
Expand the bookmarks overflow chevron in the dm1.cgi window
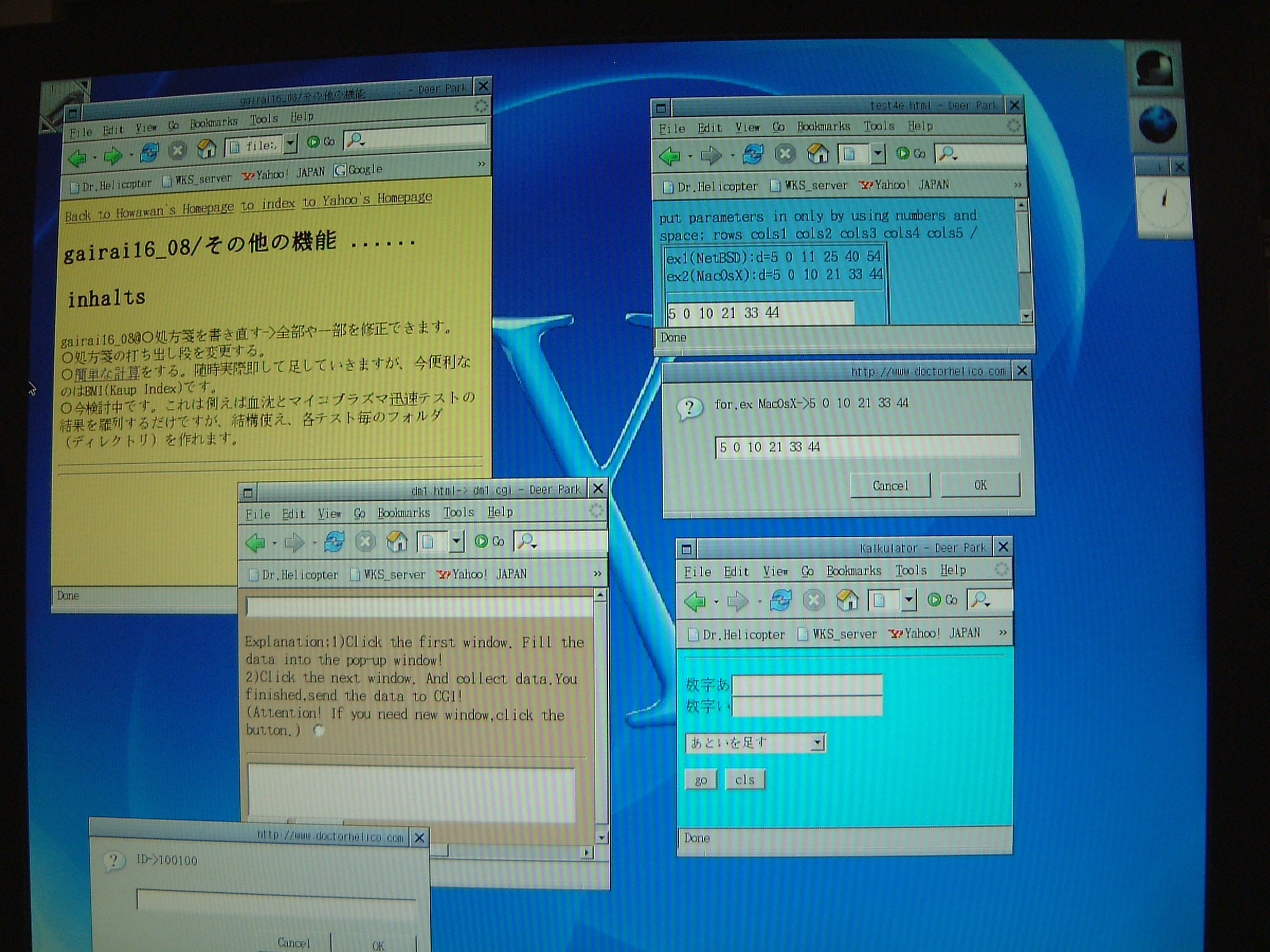coord(596,574)
